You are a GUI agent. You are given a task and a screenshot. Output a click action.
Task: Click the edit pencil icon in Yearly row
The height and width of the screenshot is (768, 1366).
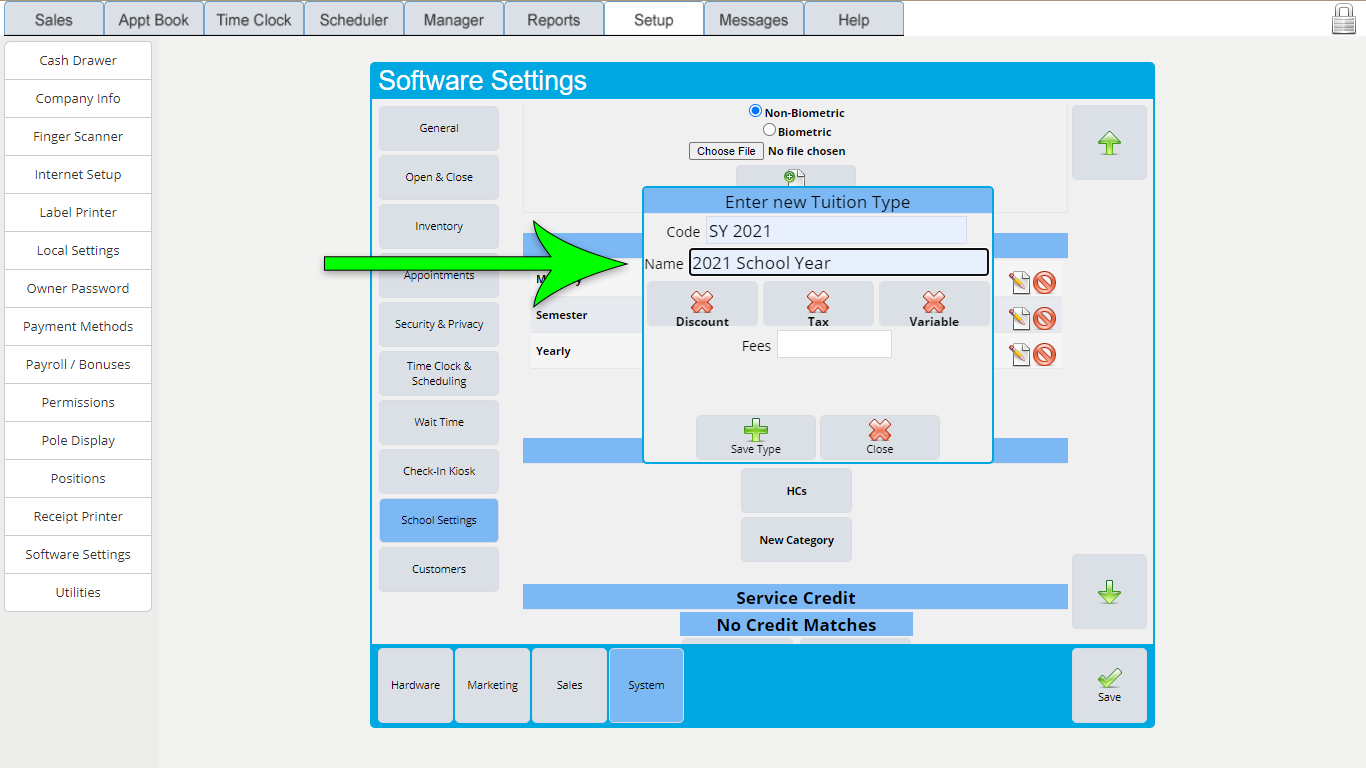pos(1019,354)
